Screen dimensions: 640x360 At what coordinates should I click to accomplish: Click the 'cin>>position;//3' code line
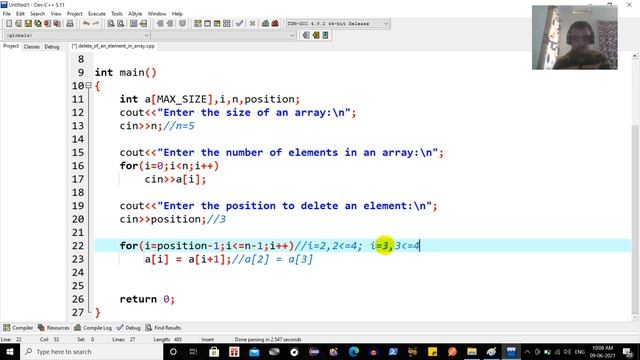172,219
